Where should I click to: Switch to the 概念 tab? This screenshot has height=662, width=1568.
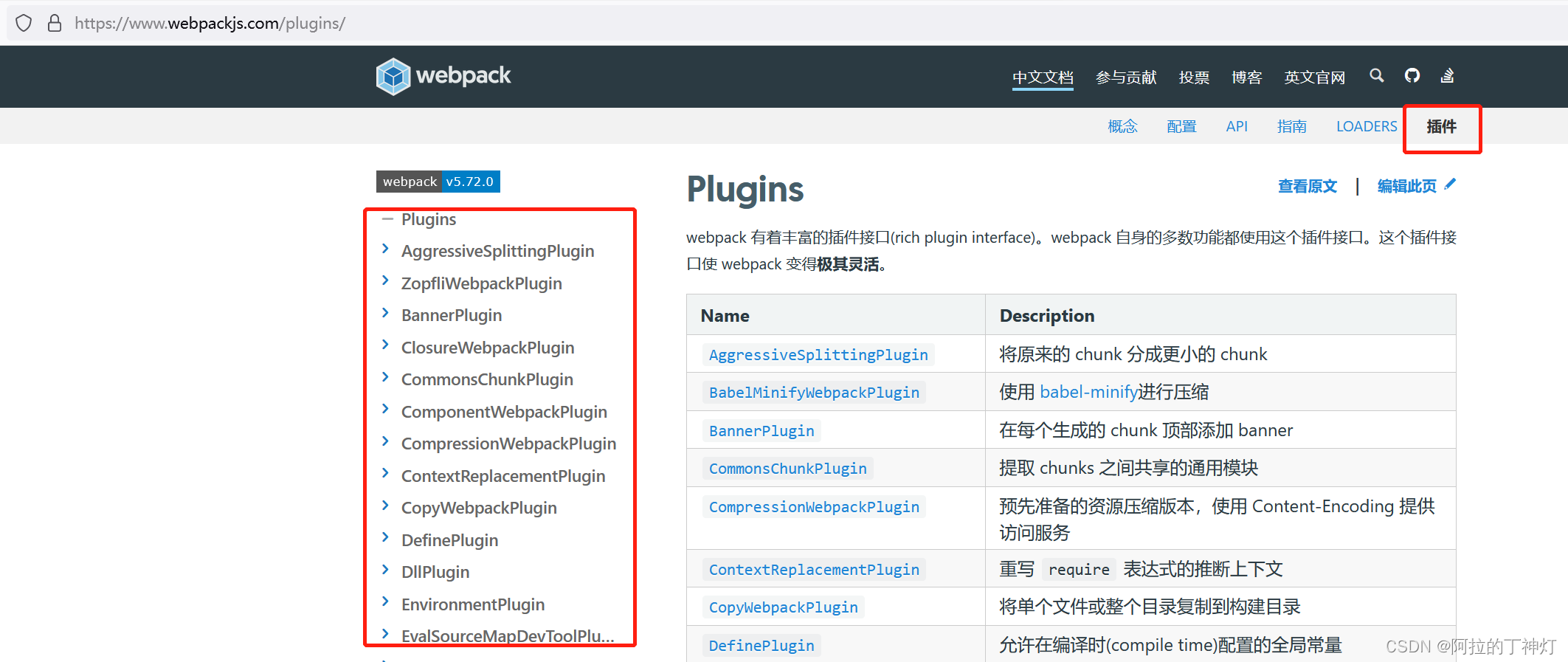[1122, 126]
